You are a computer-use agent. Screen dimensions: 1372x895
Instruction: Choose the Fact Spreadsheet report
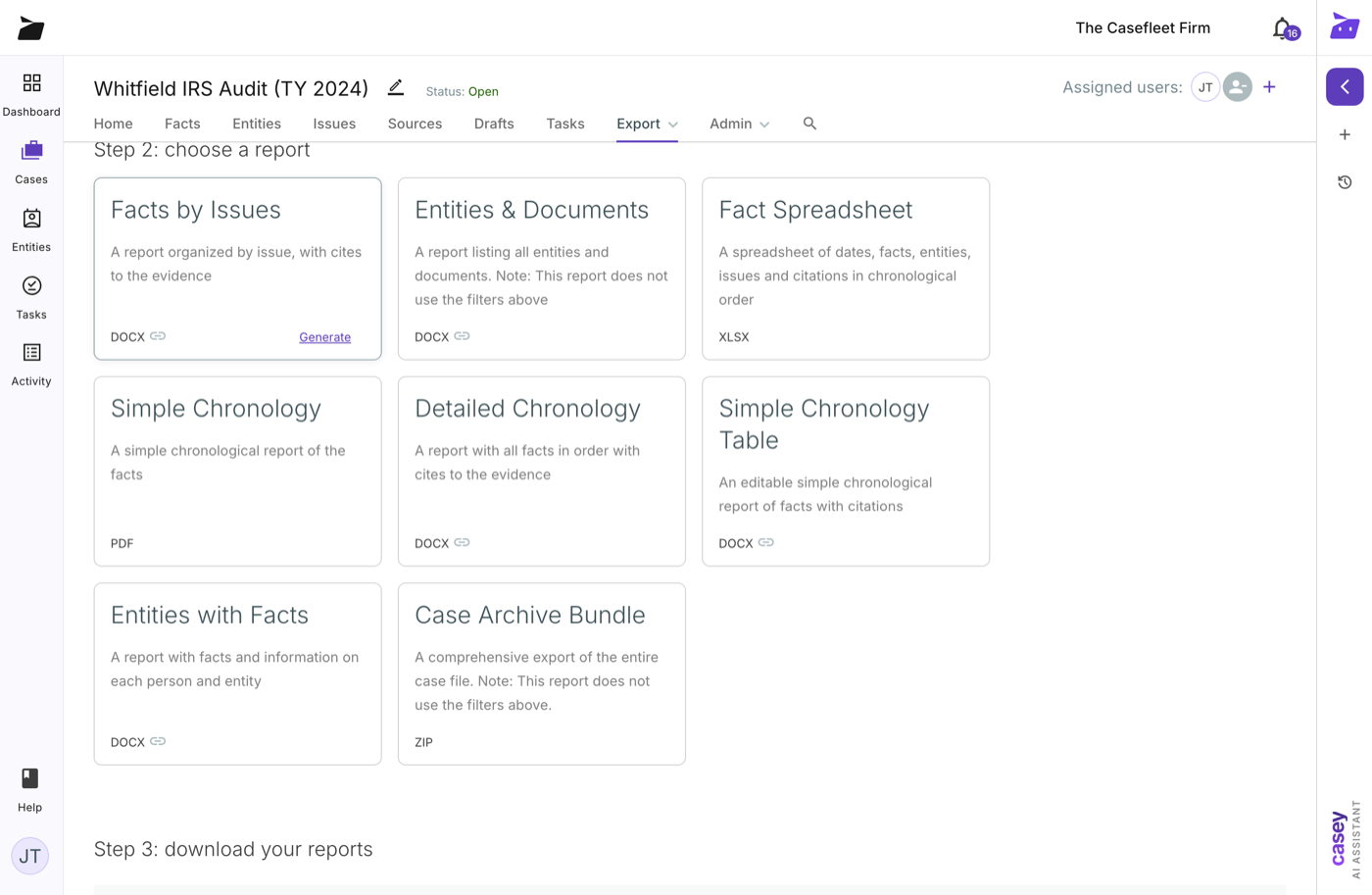[x=846, y=269]
